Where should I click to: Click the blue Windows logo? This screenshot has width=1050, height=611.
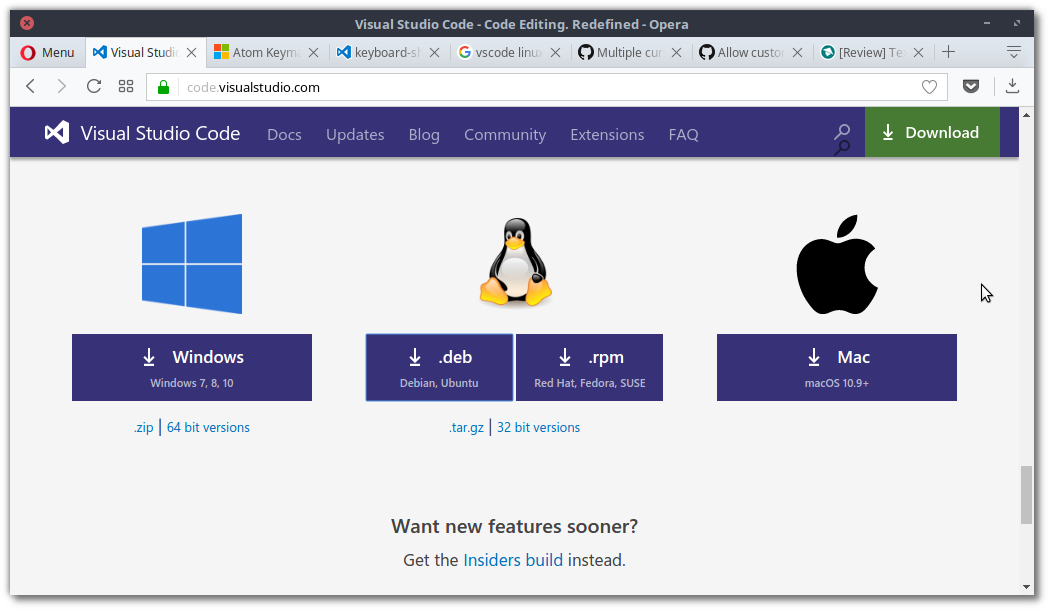(191, 263)
